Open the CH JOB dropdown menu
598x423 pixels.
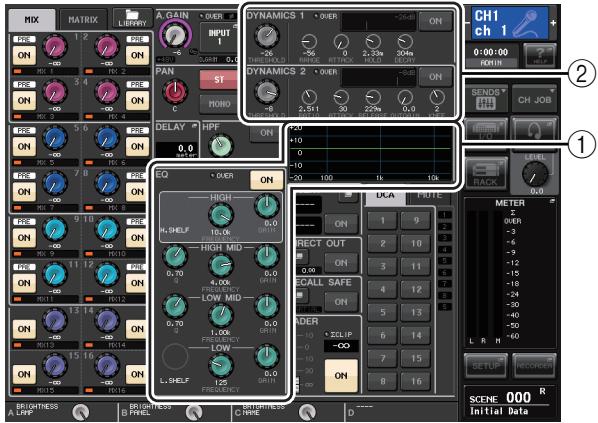(x=535, y=99)
